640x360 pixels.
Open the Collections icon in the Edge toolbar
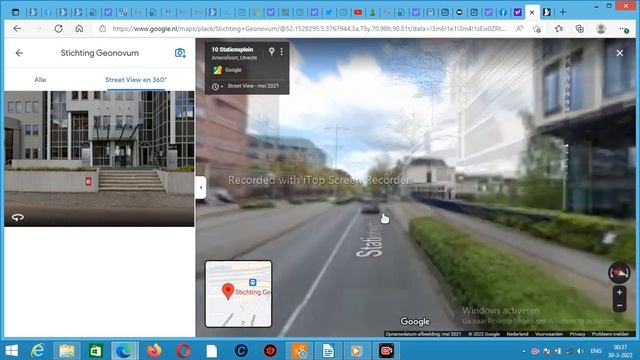pos(580,29)
